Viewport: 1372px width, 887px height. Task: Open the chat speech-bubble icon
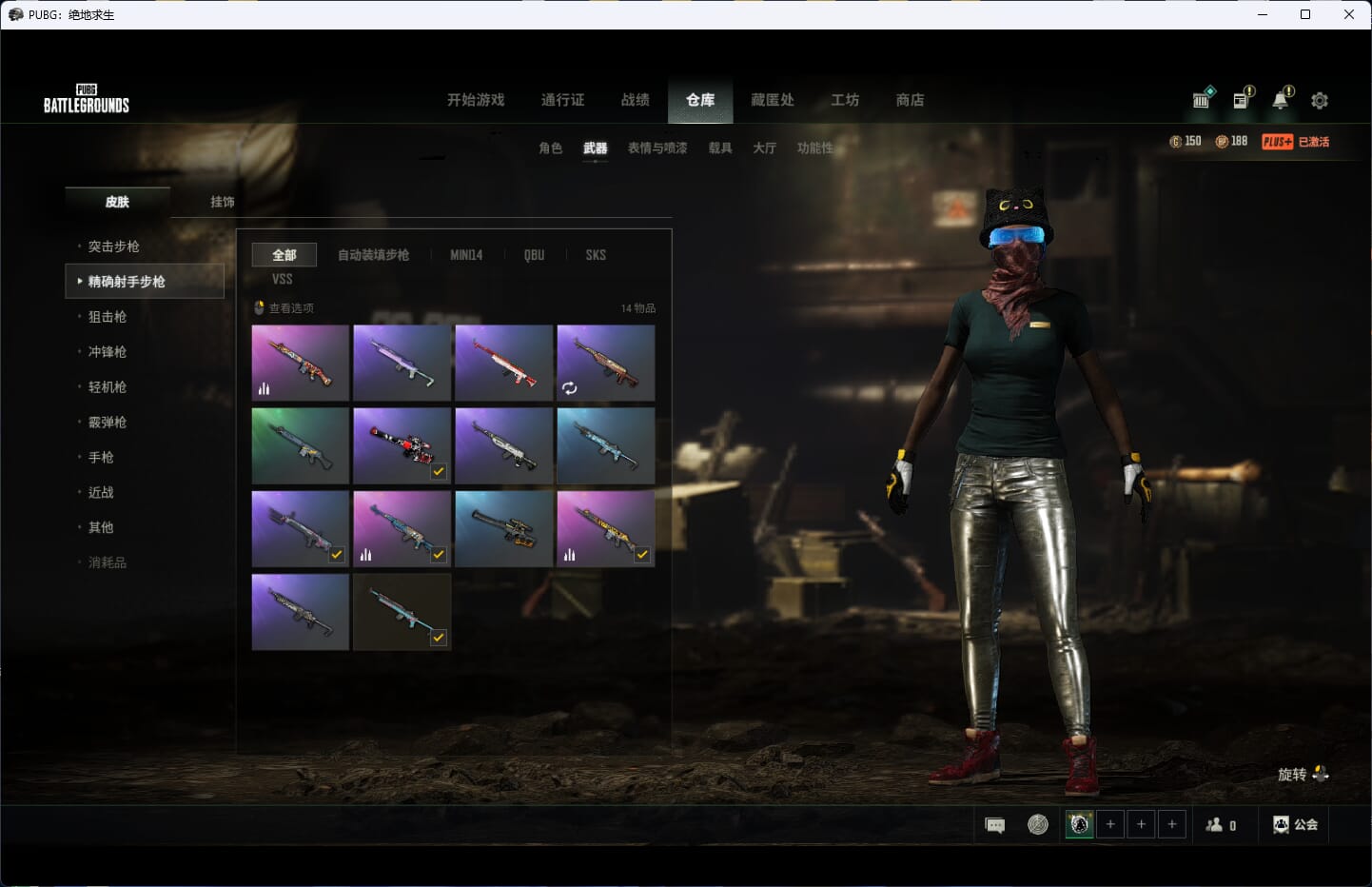click(995, 825)
